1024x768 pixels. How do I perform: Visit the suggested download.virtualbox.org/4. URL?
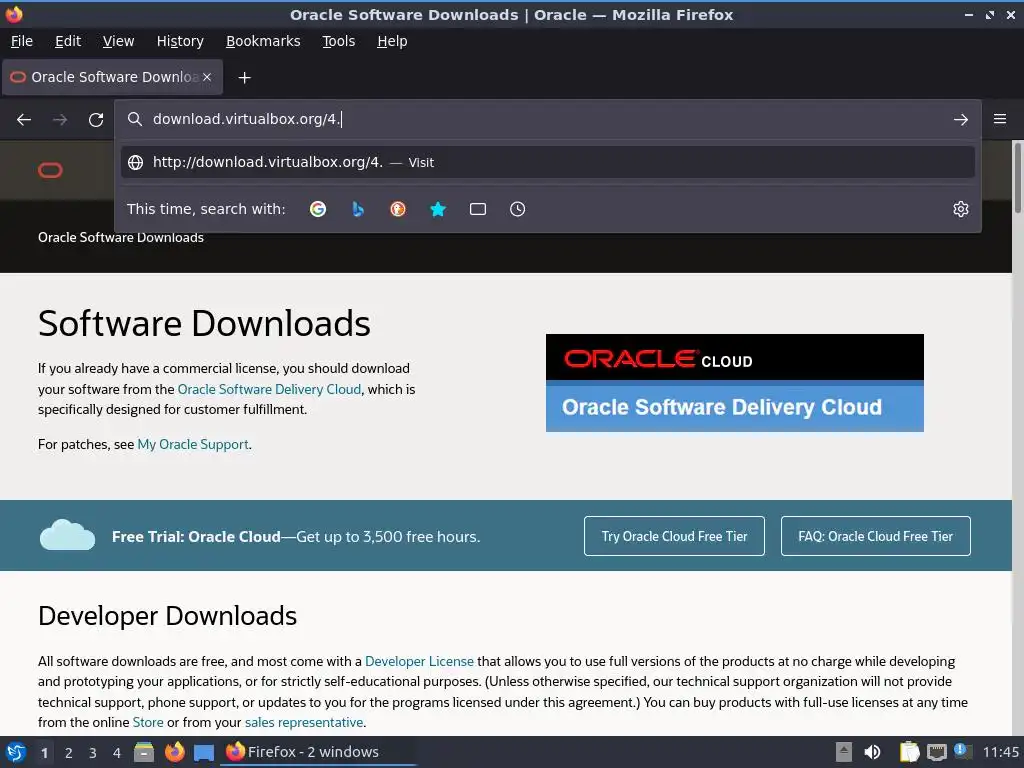coord(547,162)
